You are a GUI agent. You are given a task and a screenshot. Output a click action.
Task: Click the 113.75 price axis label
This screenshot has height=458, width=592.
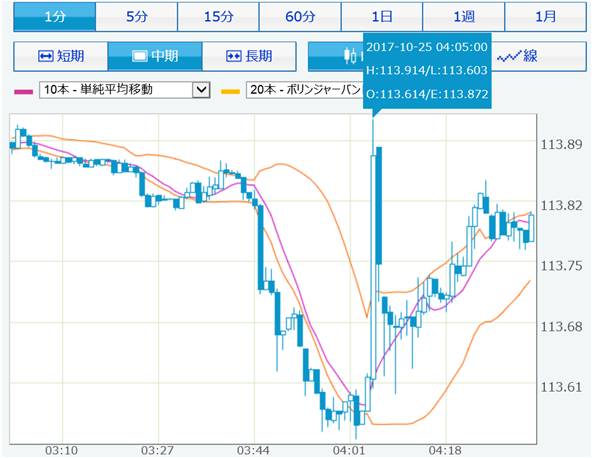(561, 266)
